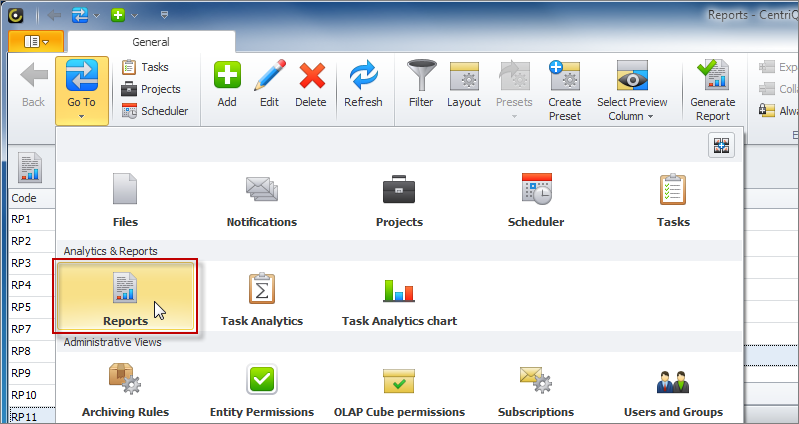
Task: Select row RP4
Action: [32, 285]
